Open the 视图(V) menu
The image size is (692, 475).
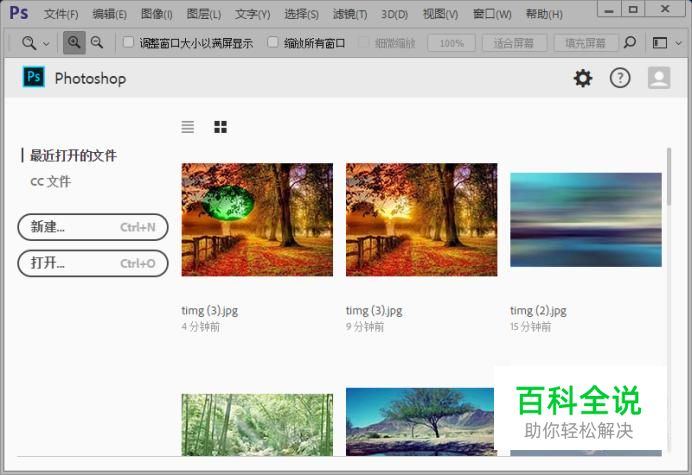pyautogui.click(x=440, y=14)
